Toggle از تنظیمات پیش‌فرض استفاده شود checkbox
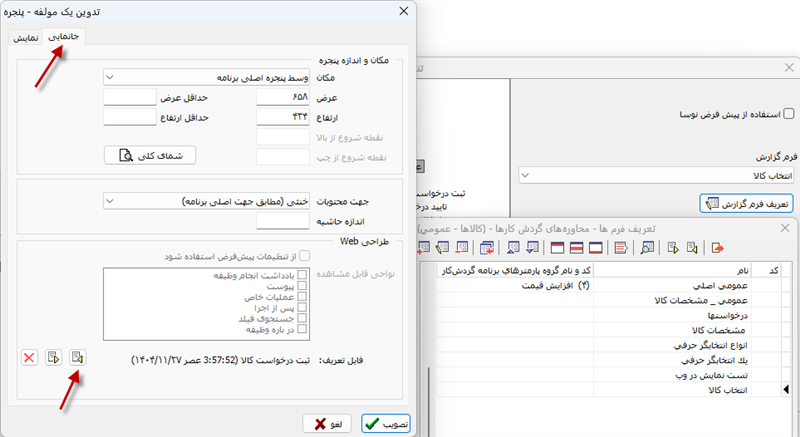The image size is (800, 437). (305, 256)
